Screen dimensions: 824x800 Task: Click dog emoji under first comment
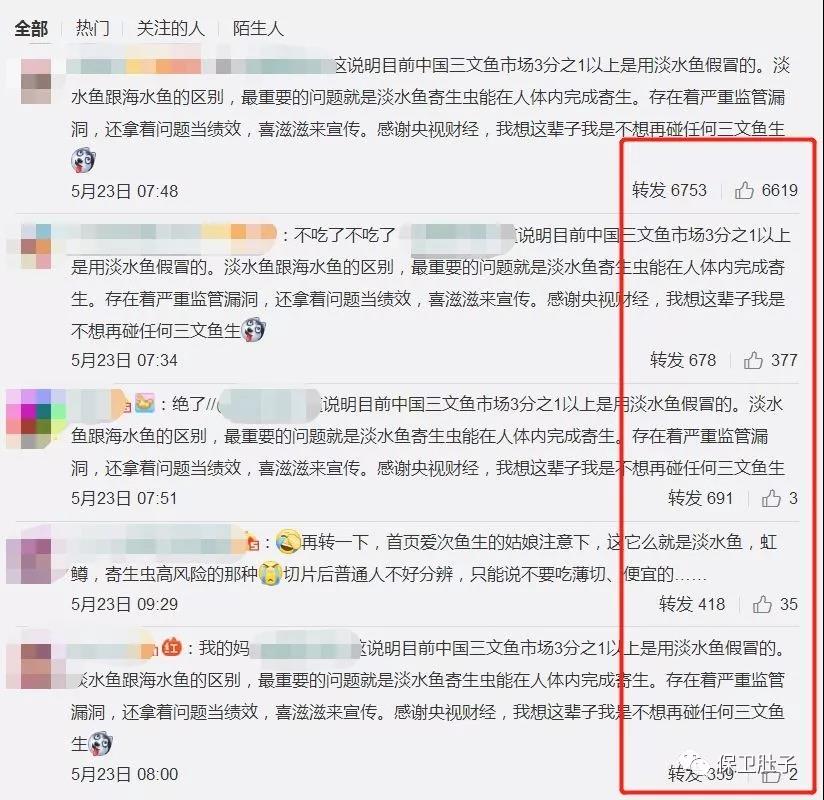(83, 160)
